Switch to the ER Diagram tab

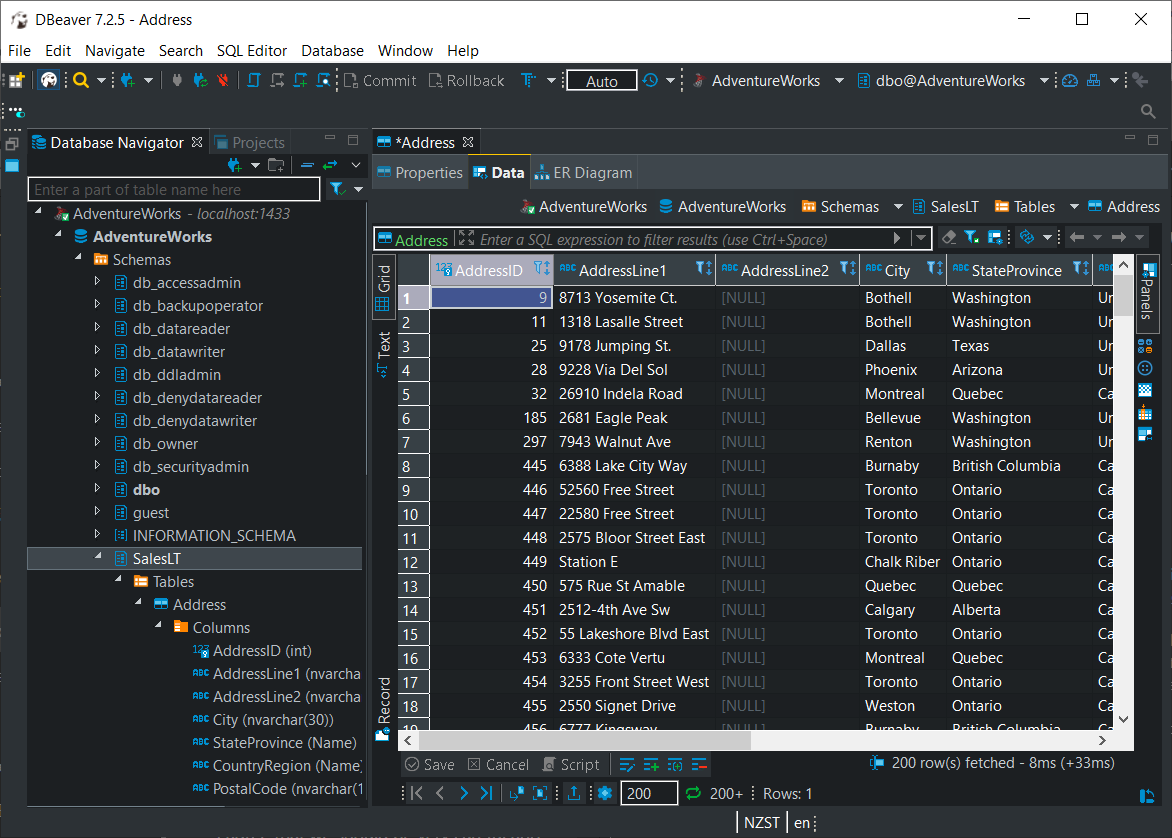coord(583,173)
